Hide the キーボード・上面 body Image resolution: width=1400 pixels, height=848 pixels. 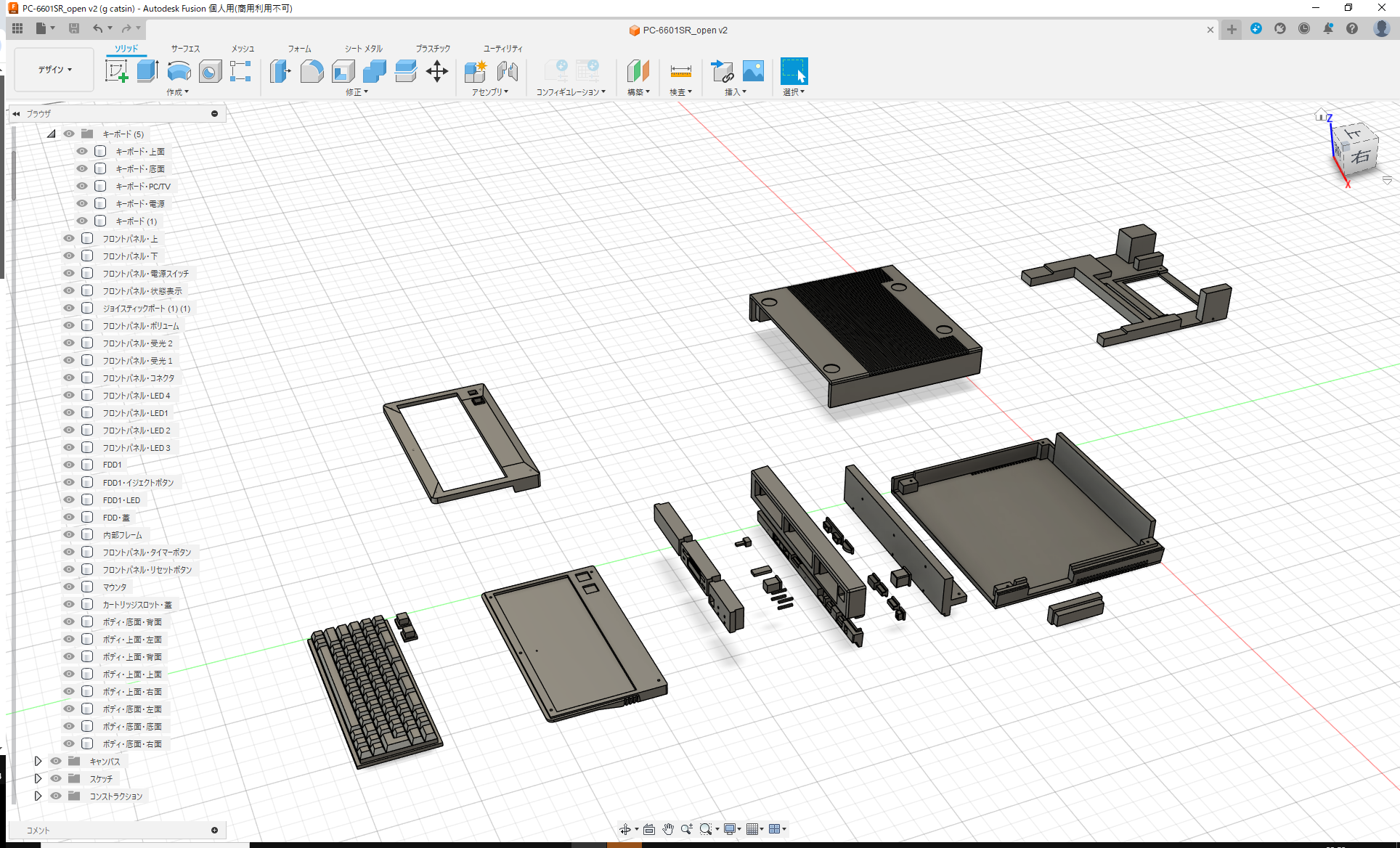coord(81,151)
